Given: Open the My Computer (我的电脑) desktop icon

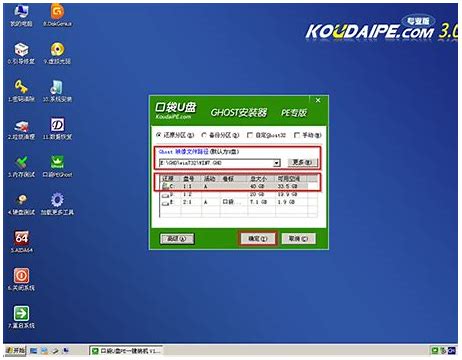Looking at the screenshot, I should tap(21, 15).
